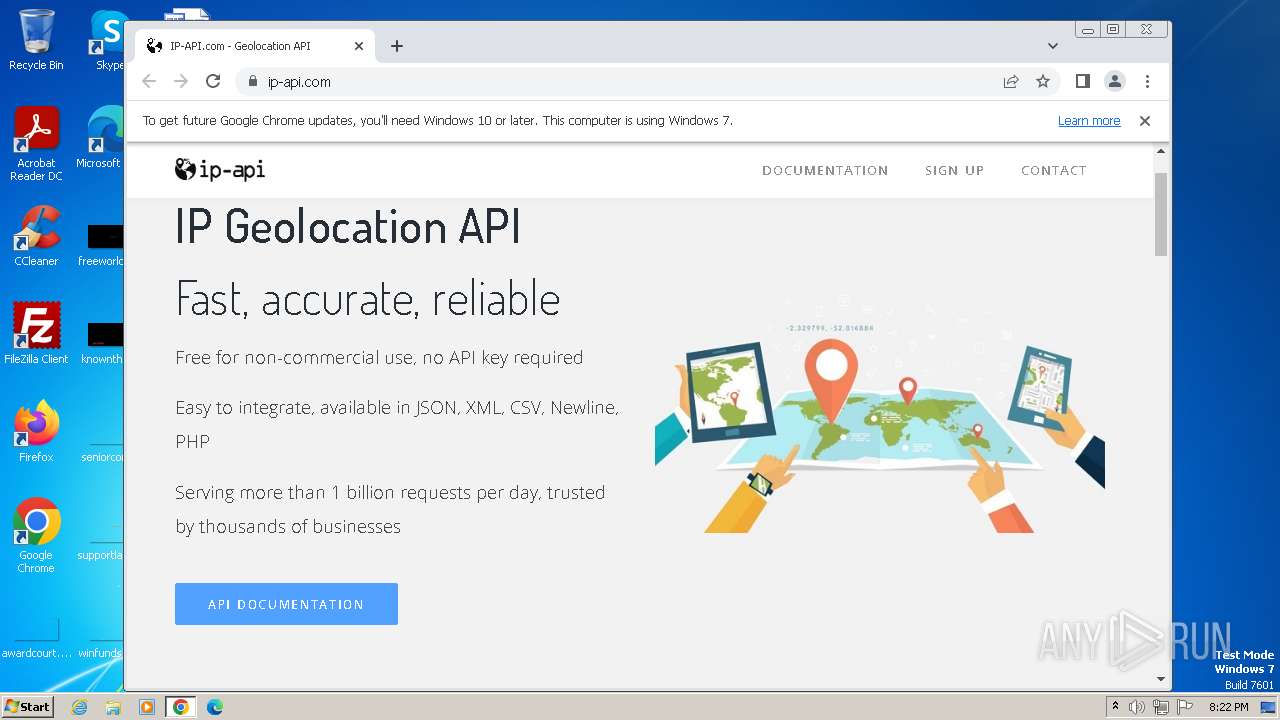Open Chrome side panel
The height and width of the screenshot is (720, 1280).
click(x=1082, y=82)
